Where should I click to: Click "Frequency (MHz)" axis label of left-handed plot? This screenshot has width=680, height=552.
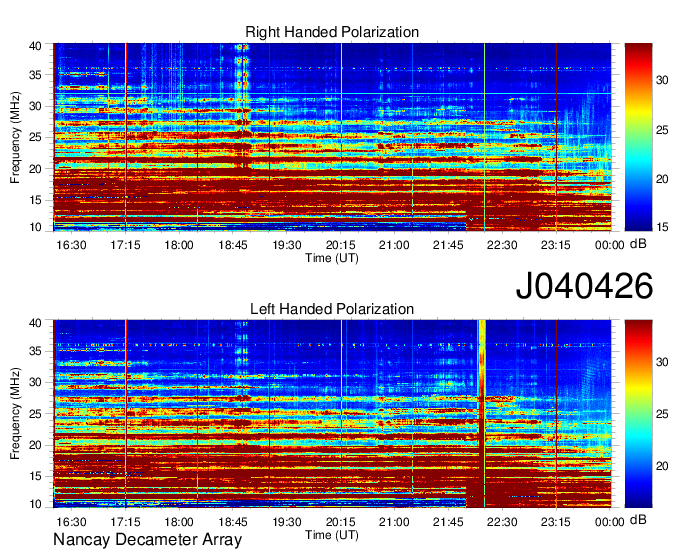pyautogui.click(x=15, y=414)
